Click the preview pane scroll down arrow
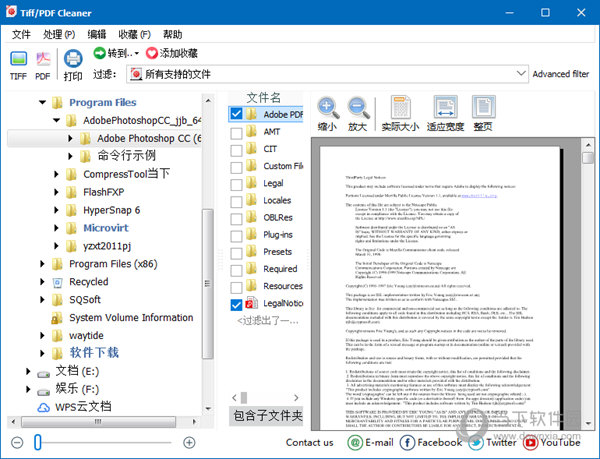 pyautogui.click(x=588, y=423)
